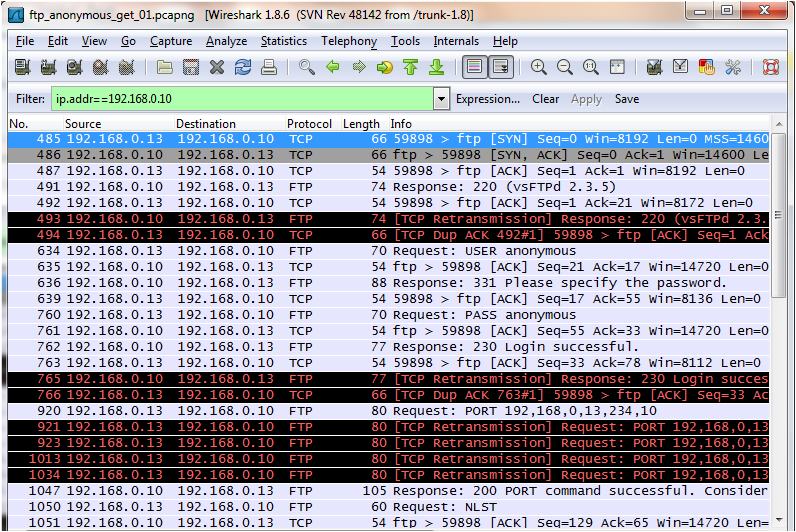Sort packets by the Protocol column header
The height and width of the screenshot is (532, 796).
(x=309, y=124)
